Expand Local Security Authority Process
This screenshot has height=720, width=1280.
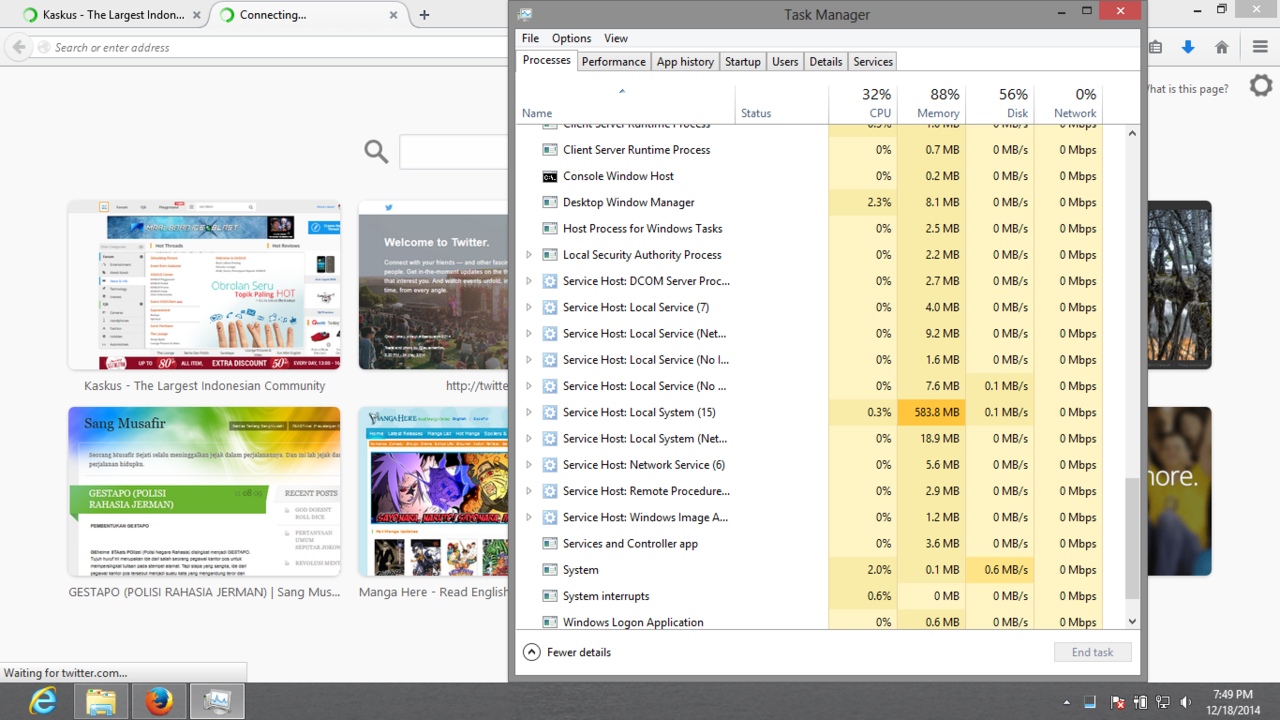pos(529,255)
